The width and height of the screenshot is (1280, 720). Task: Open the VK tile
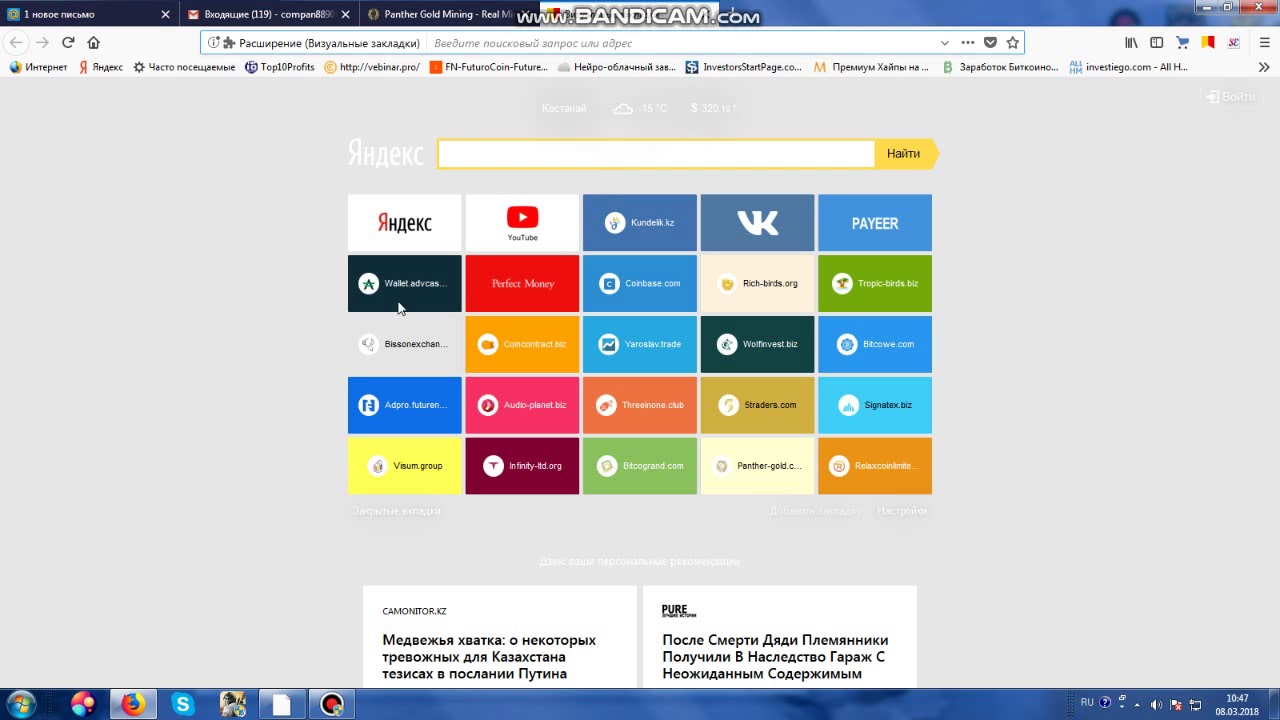pyautogui.click(x=757, y=222)
